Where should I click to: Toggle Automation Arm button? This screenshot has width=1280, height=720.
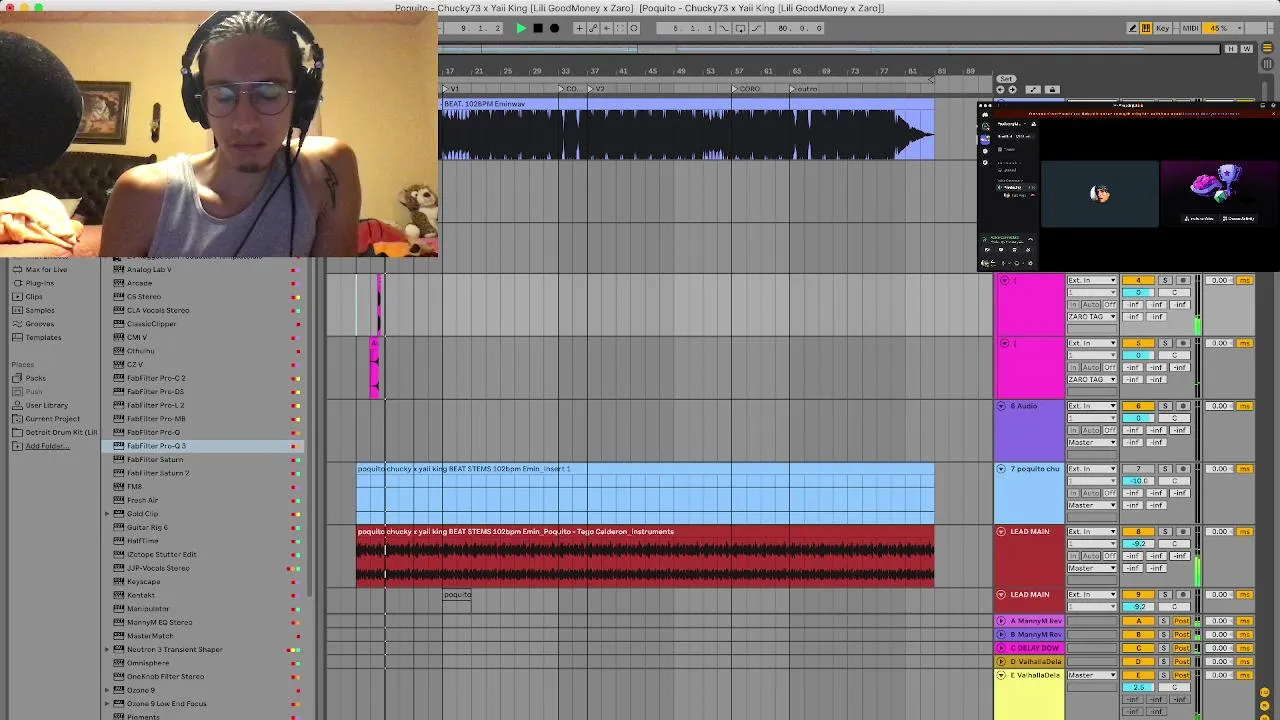(x=592, y=28)
